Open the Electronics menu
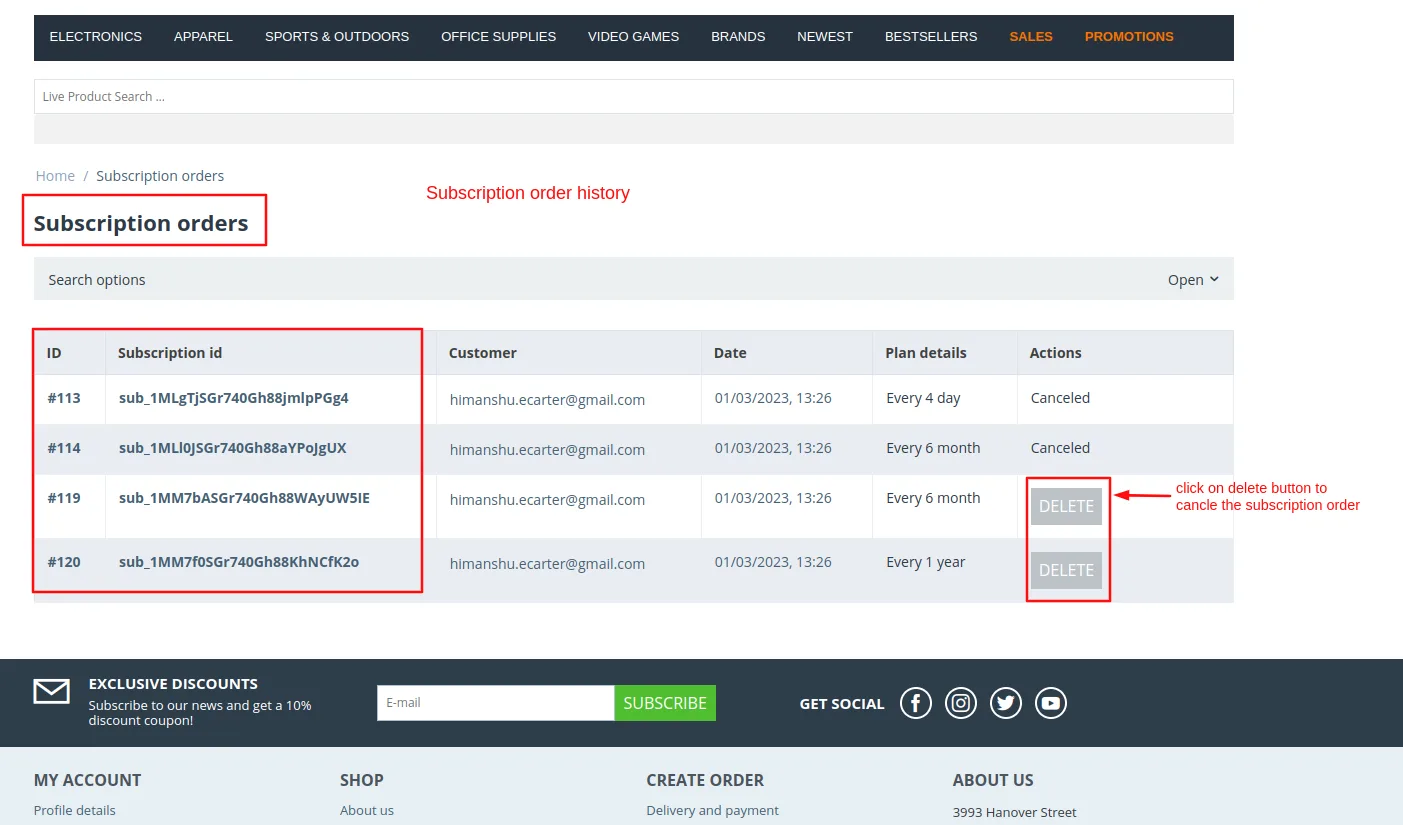The height and width of the screenshot is (825, 1403). coord(96,37)
